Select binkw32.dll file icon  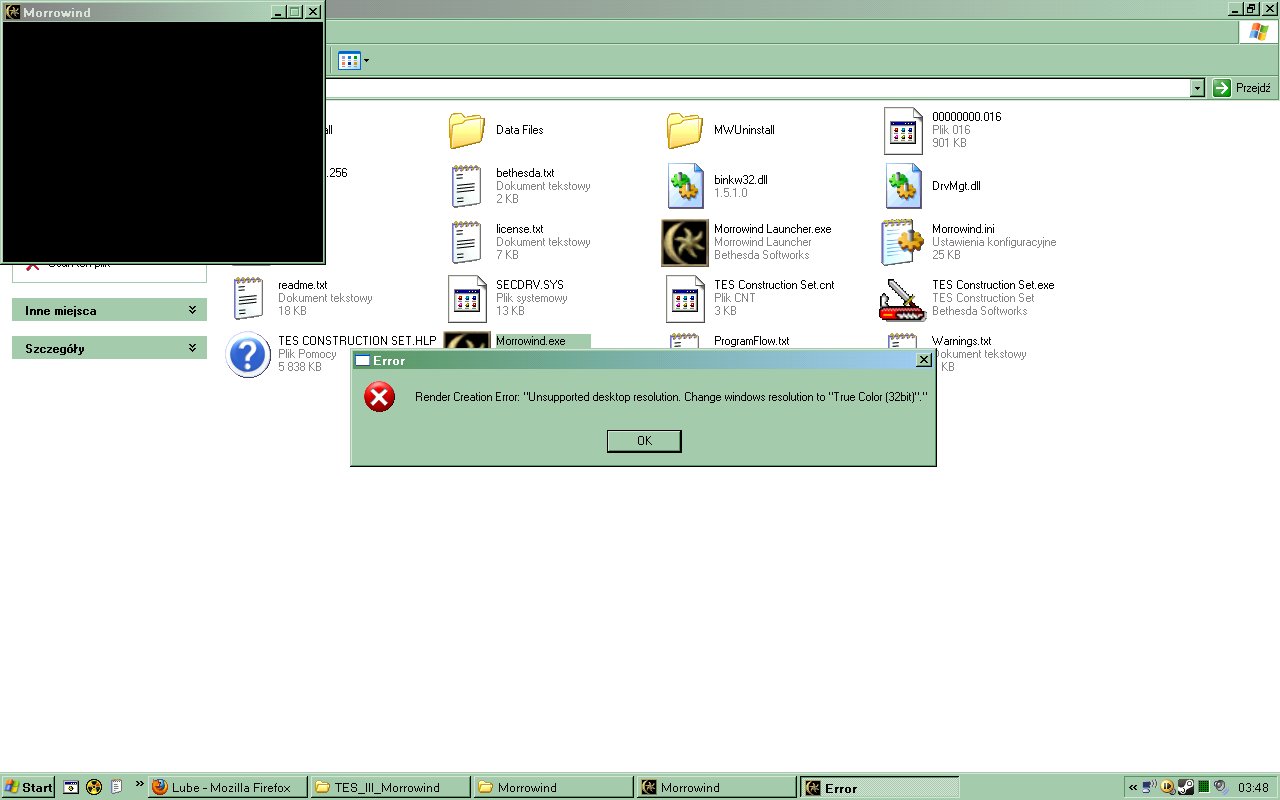pyautogui.click(x=686, y=186)
